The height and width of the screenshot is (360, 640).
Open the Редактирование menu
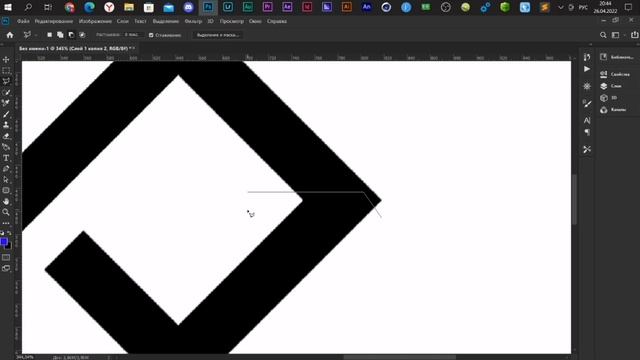tap(53, 21)
